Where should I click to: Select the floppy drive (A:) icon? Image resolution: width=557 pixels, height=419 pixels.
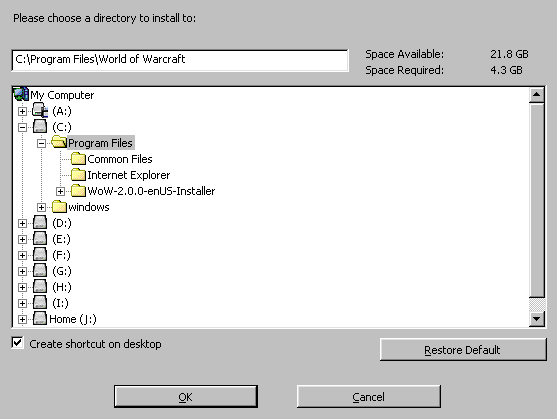click(40, 111)
